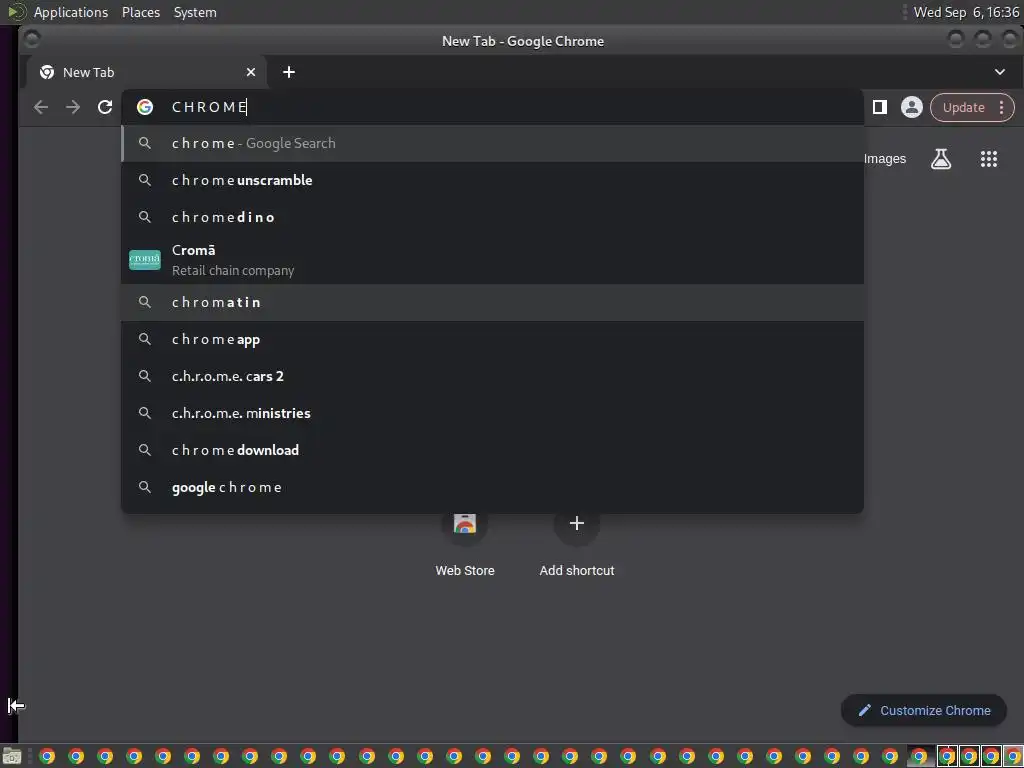
Task: Select 'c.h.r.o.m.e. ministries' suggestion
Action: pyautogui.click(x=492, y=413)
